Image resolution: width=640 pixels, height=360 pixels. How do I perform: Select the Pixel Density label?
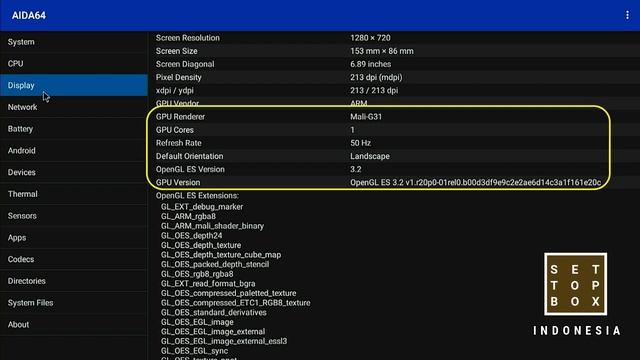(178, 77)
